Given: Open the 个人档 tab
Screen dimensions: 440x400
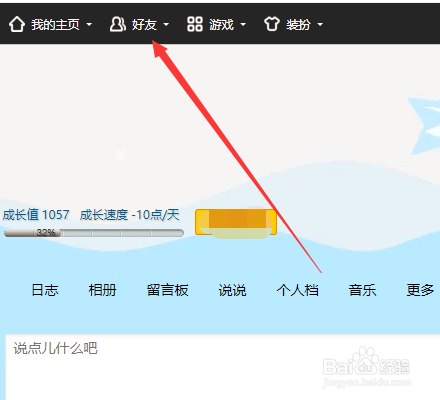Looking at the screenshot, I should [297, 290].
